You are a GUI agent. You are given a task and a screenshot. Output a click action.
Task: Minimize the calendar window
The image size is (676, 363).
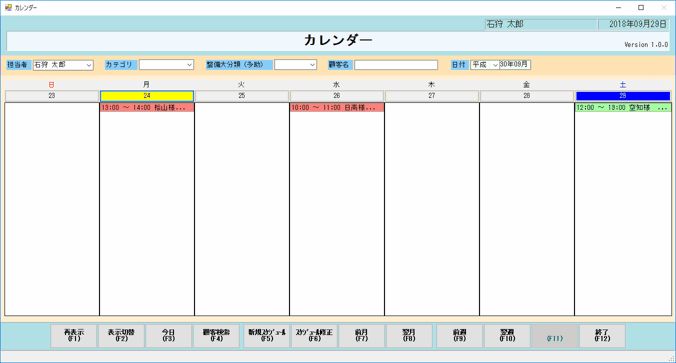619,7
